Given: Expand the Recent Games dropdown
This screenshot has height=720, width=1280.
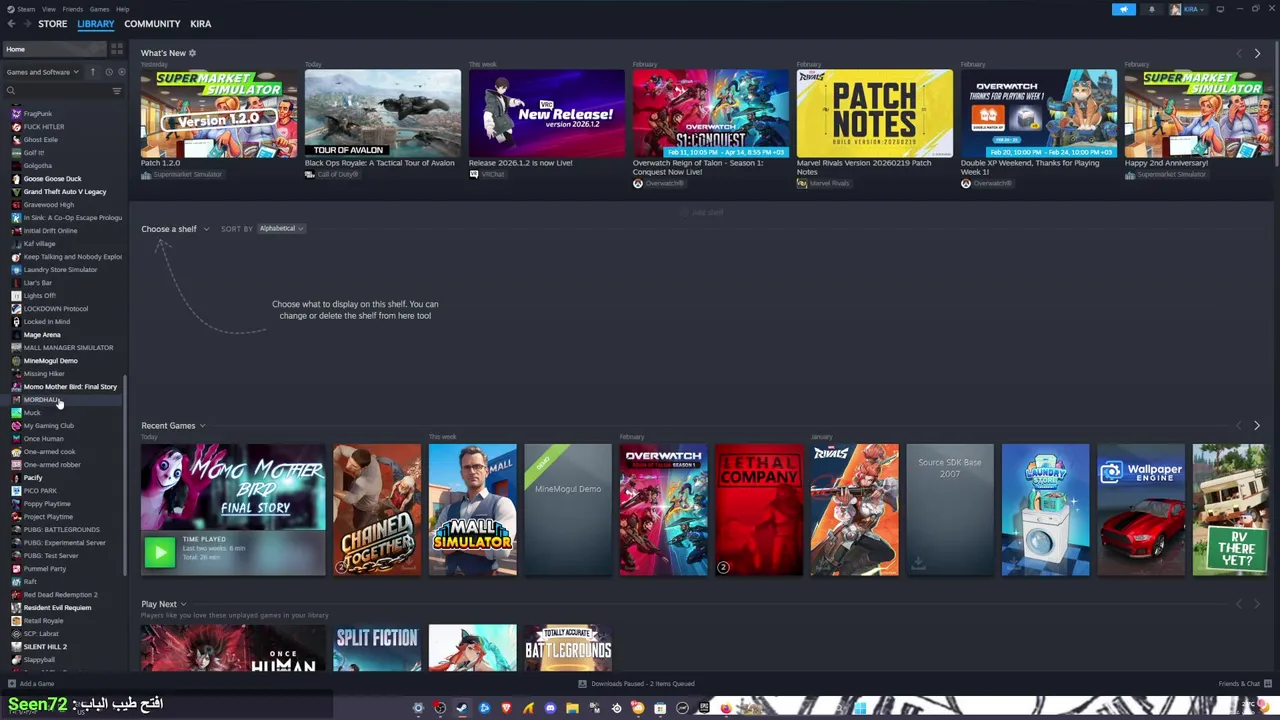Looking at the screenshot, I should (173, 426).
